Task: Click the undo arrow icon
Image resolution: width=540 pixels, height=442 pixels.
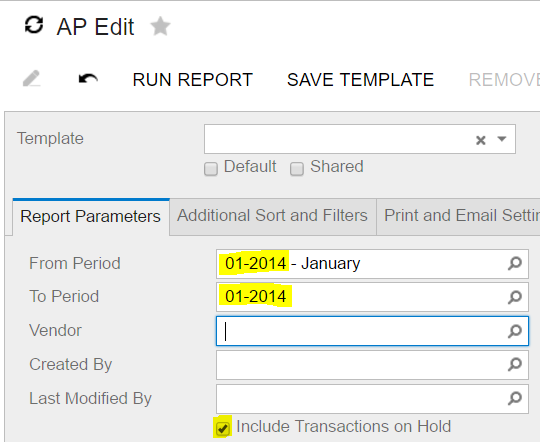Action: (x=88, y=79)
